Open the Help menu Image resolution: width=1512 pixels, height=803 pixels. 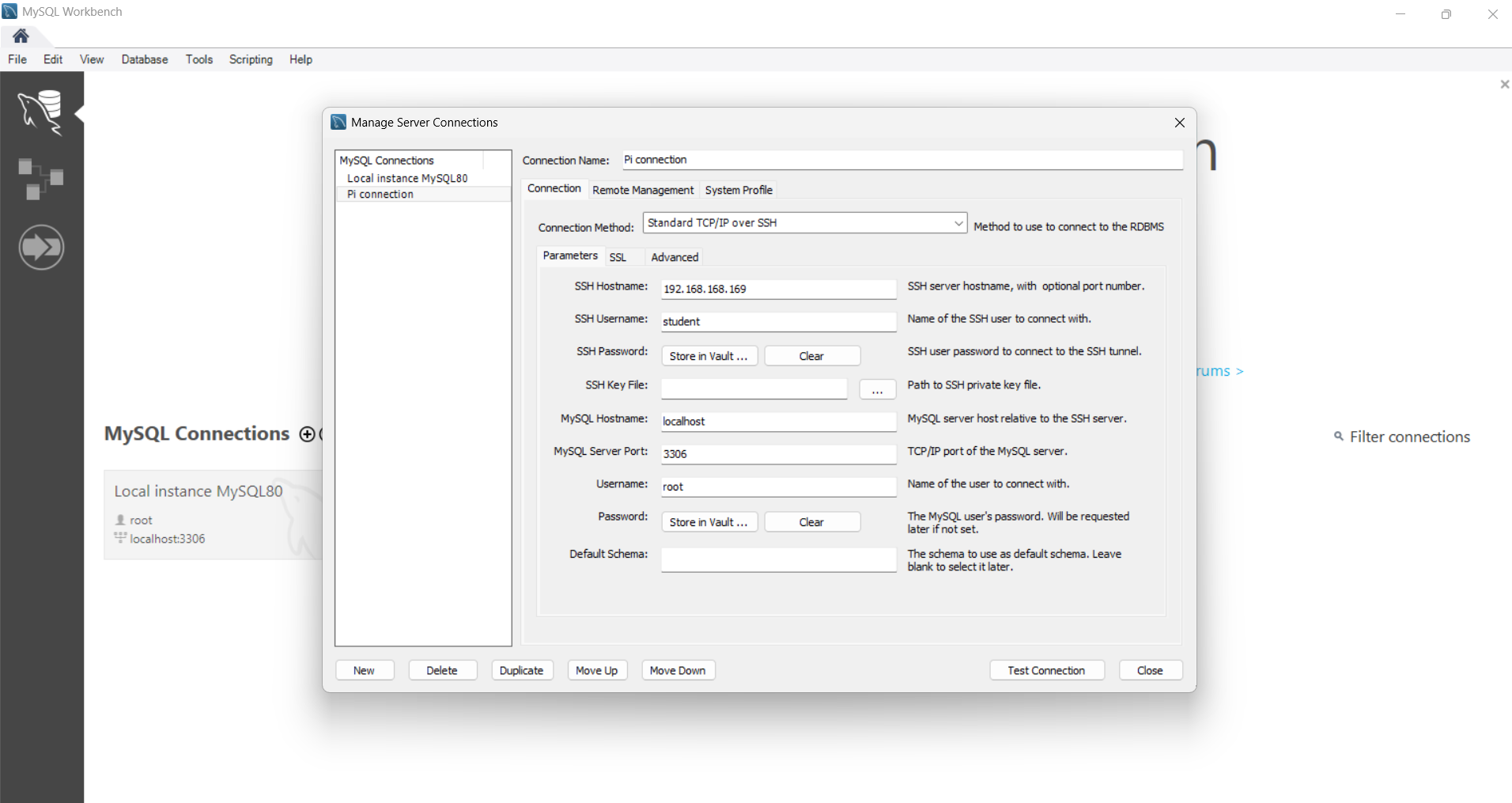click(x=301, y=59)
